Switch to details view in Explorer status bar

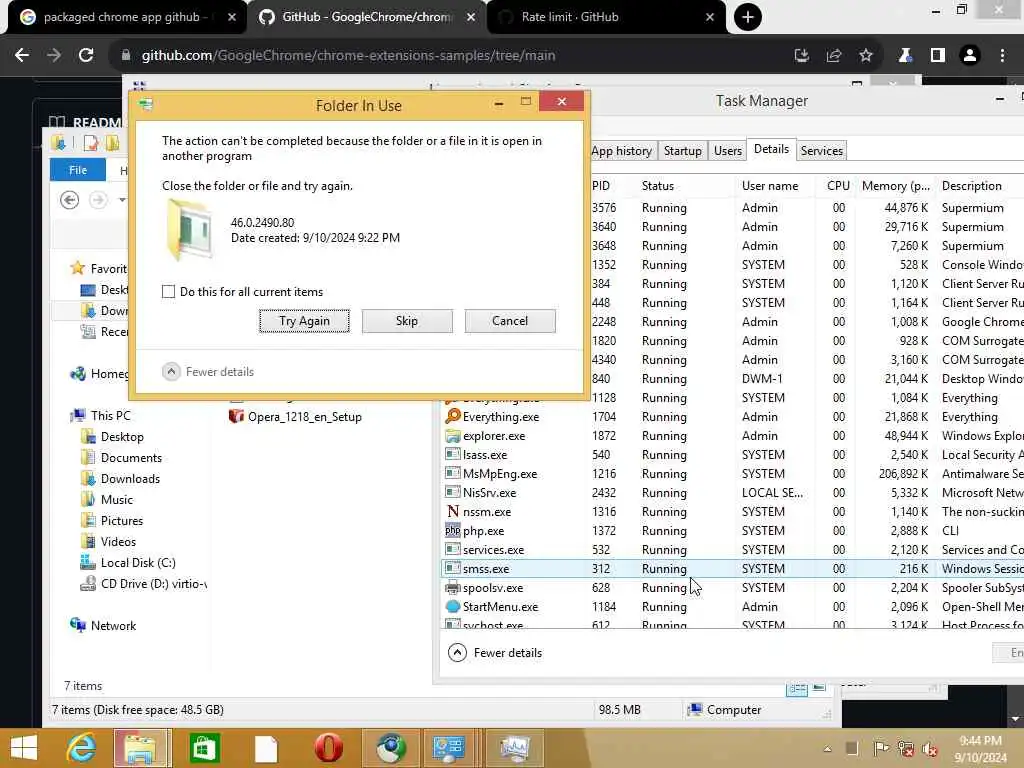[797, 689]
